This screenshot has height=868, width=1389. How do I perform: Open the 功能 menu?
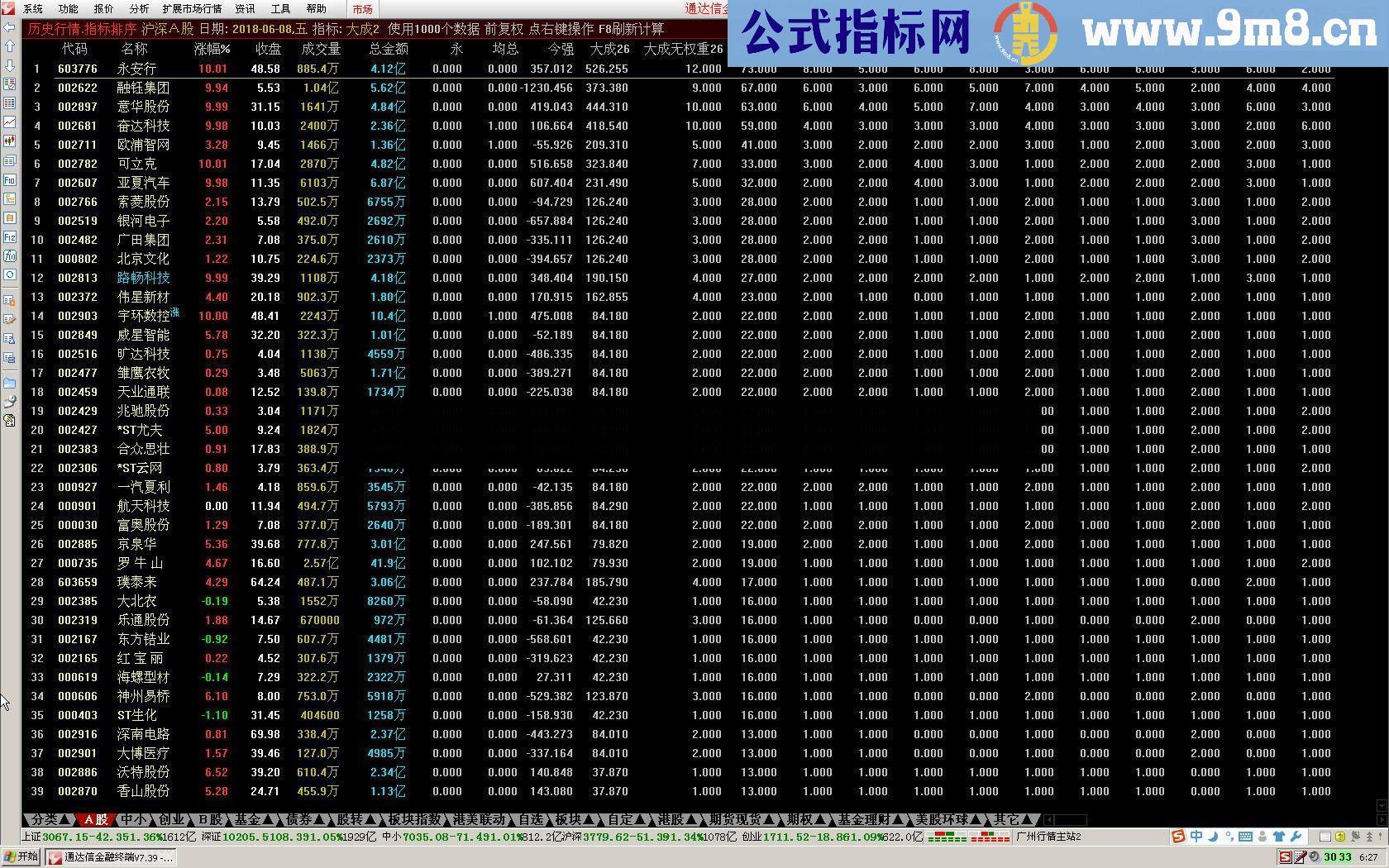coord(69,9)
